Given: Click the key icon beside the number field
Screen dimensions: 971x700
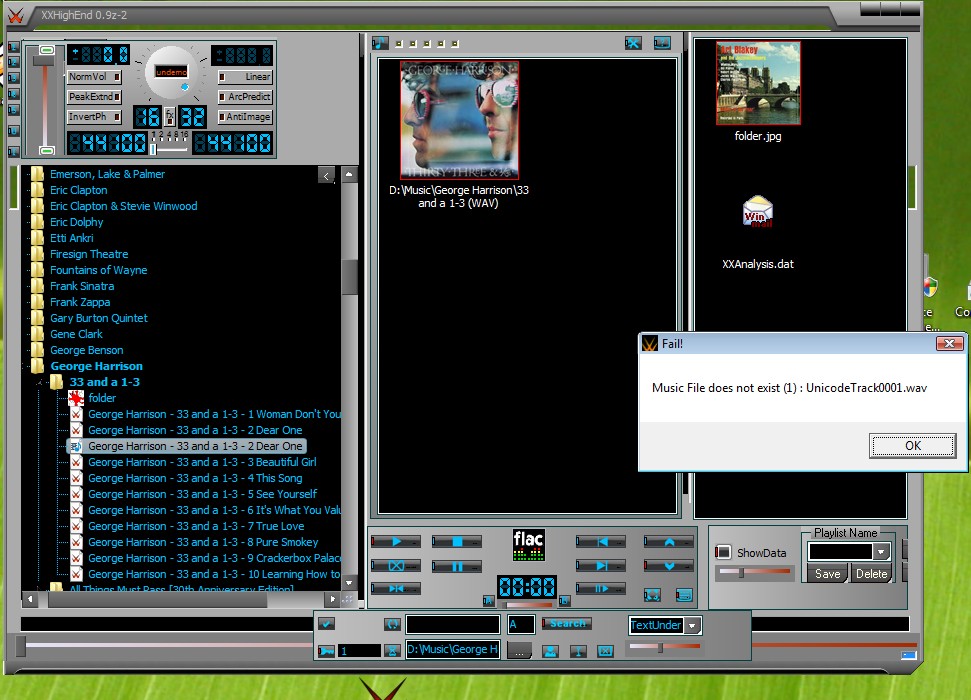Looking at the screenshot, I should [326, 650].
